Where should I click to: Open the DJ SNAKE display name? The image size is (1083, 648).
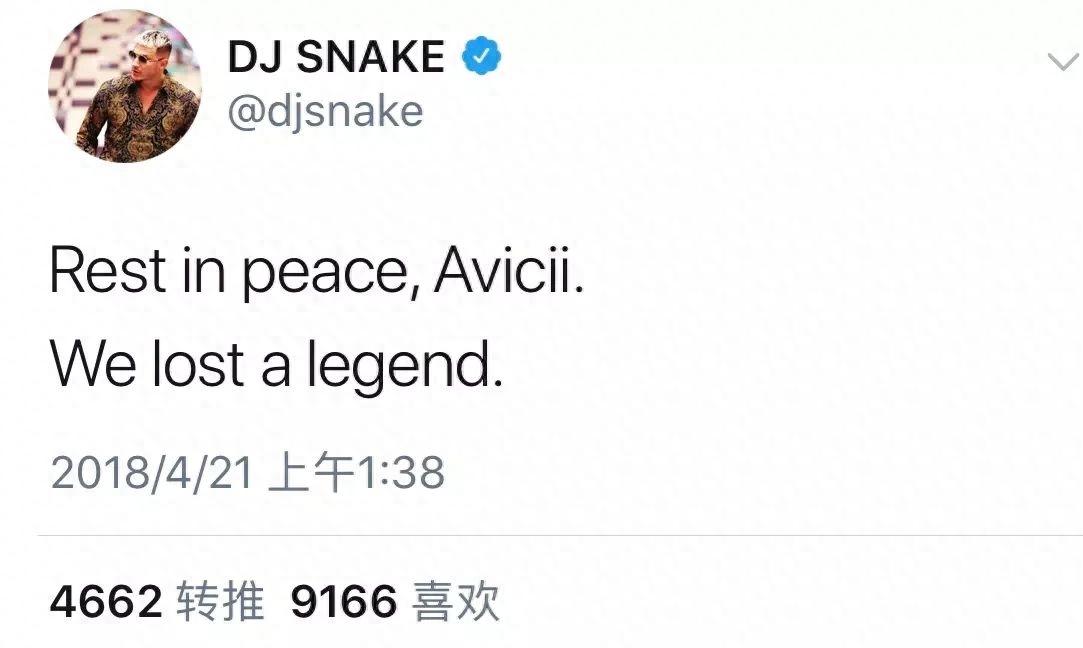[336, 57]
